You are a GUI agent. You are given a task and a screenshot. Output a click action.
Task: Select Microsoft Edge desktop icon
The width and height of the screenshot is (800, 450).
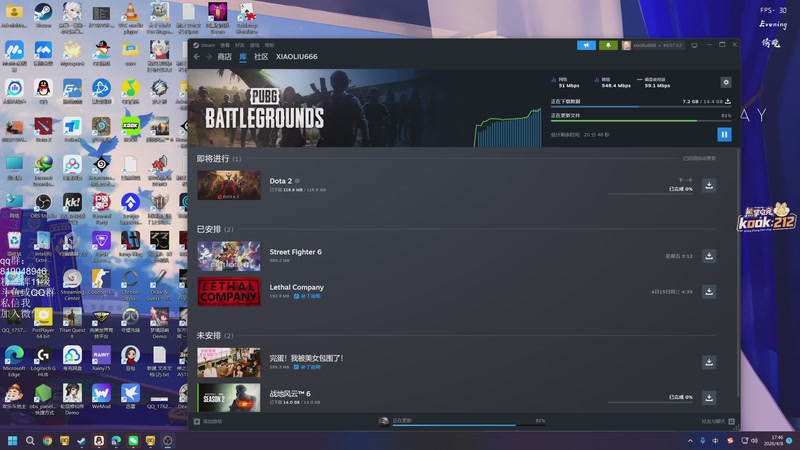[14, 361]
